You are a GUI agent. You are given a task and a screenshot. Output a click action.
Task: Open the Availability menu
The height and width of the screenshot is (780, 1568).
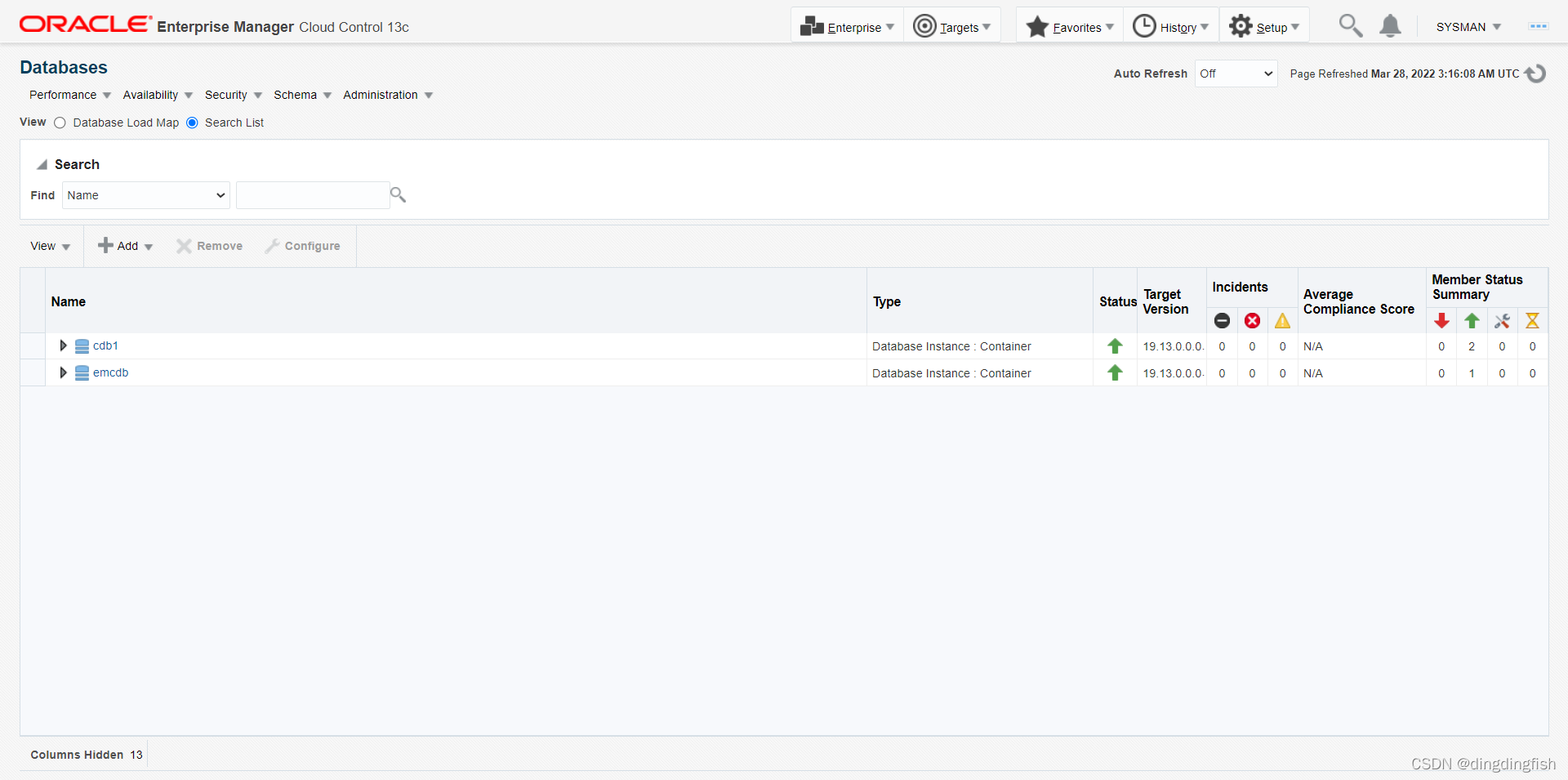click(158, 95)
